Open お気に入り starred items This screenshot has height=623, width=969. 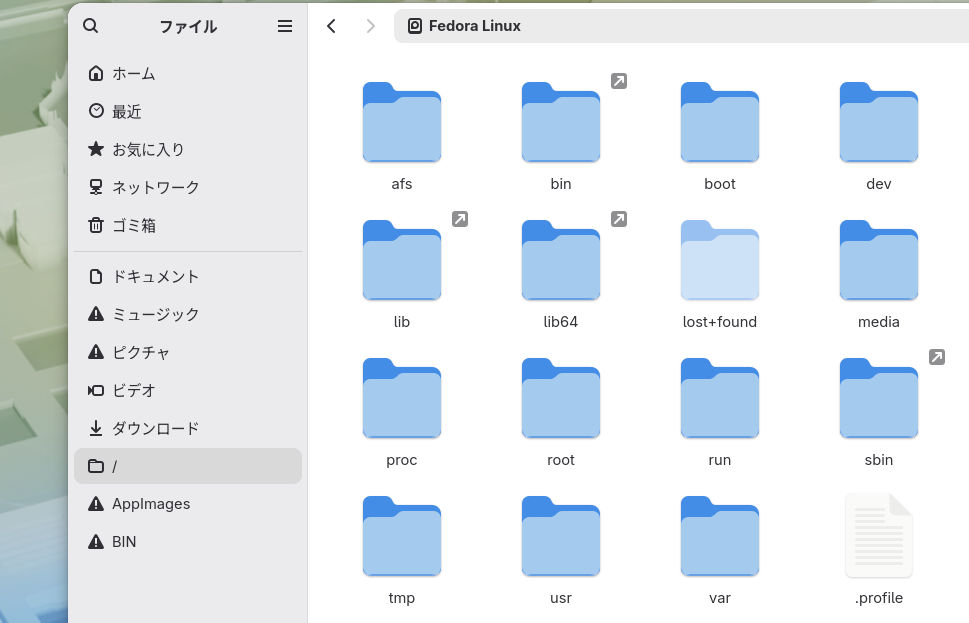pyautogui.click(x=188, y=149)
